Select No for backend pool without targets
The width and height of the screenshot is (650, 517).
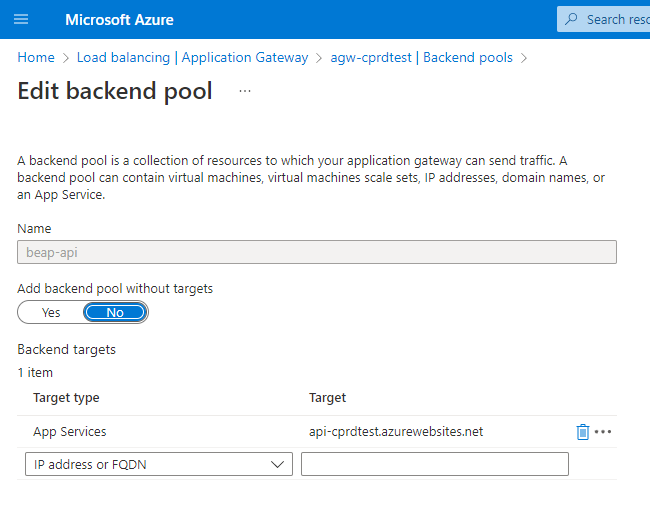click(x=115, y=313)
